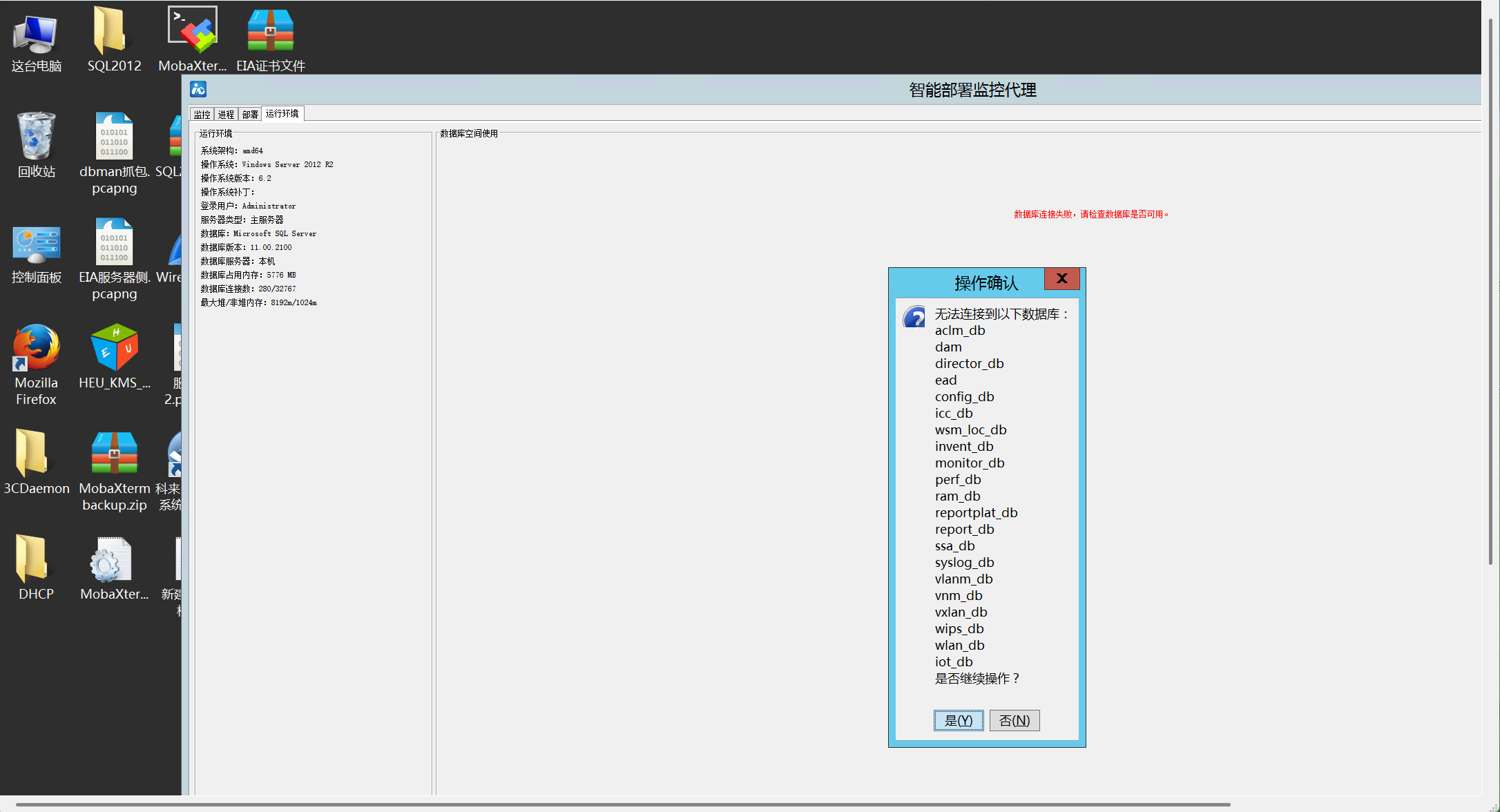1500x812 pixels.
Task: Close the 操作确认 dialog
Action: coord(1061,278)
